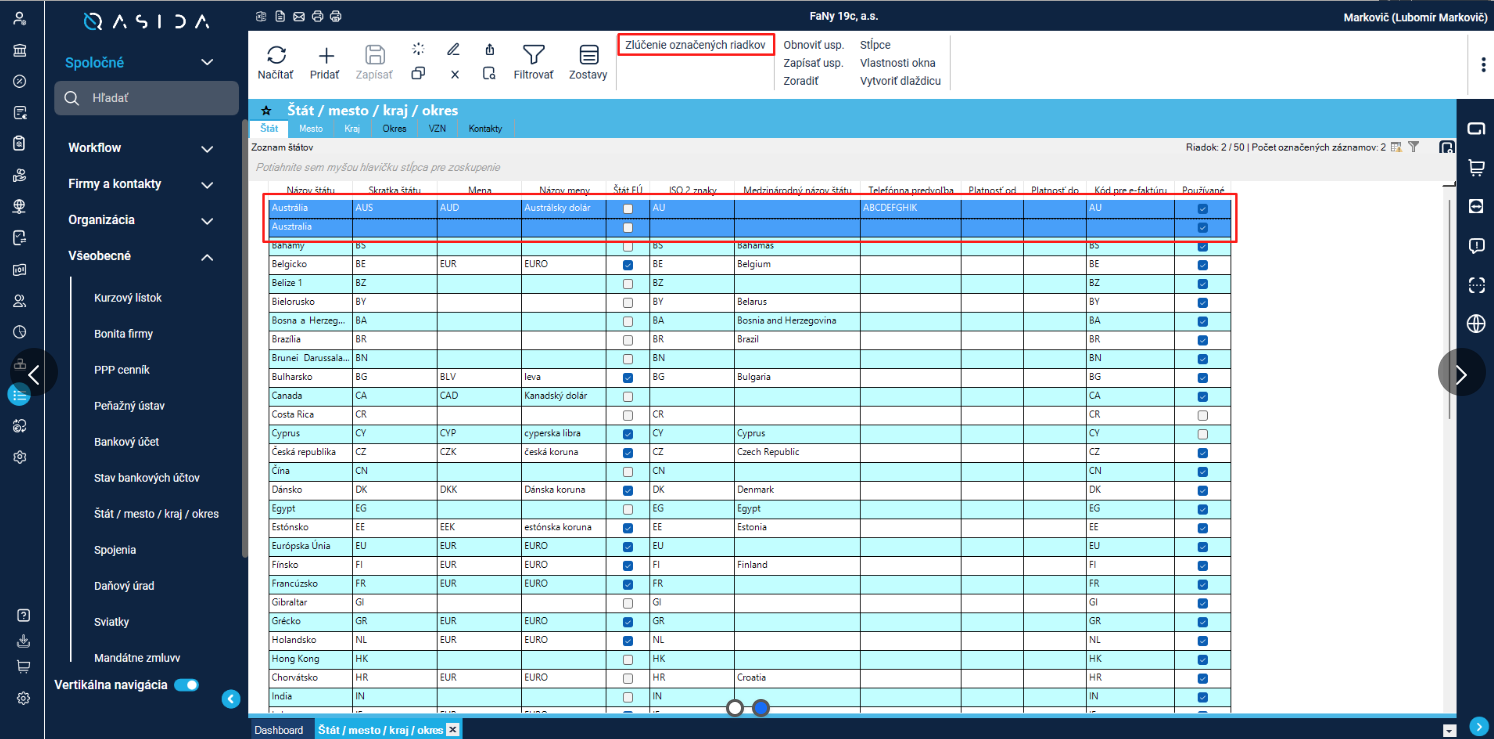Click the Stĺpce option in toolbar

[875, 45]
